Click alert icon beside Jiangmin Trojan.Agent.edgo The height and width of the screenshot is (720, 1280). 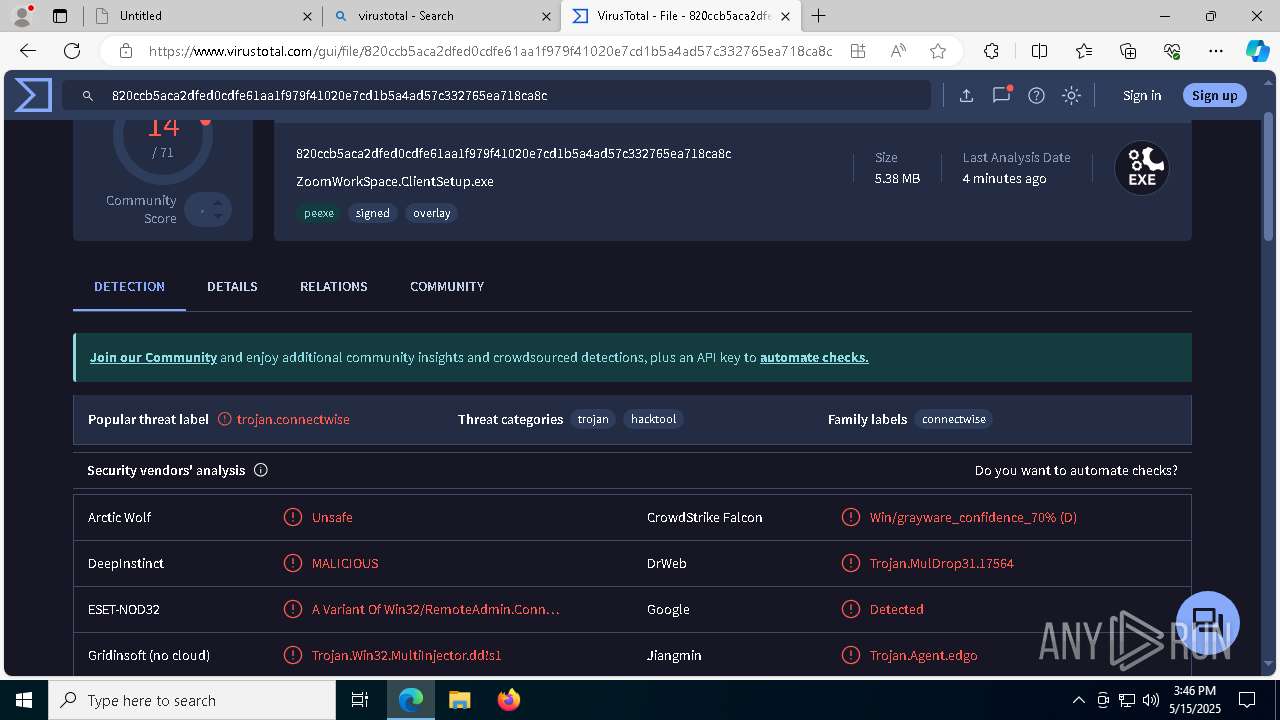point(851,655)
